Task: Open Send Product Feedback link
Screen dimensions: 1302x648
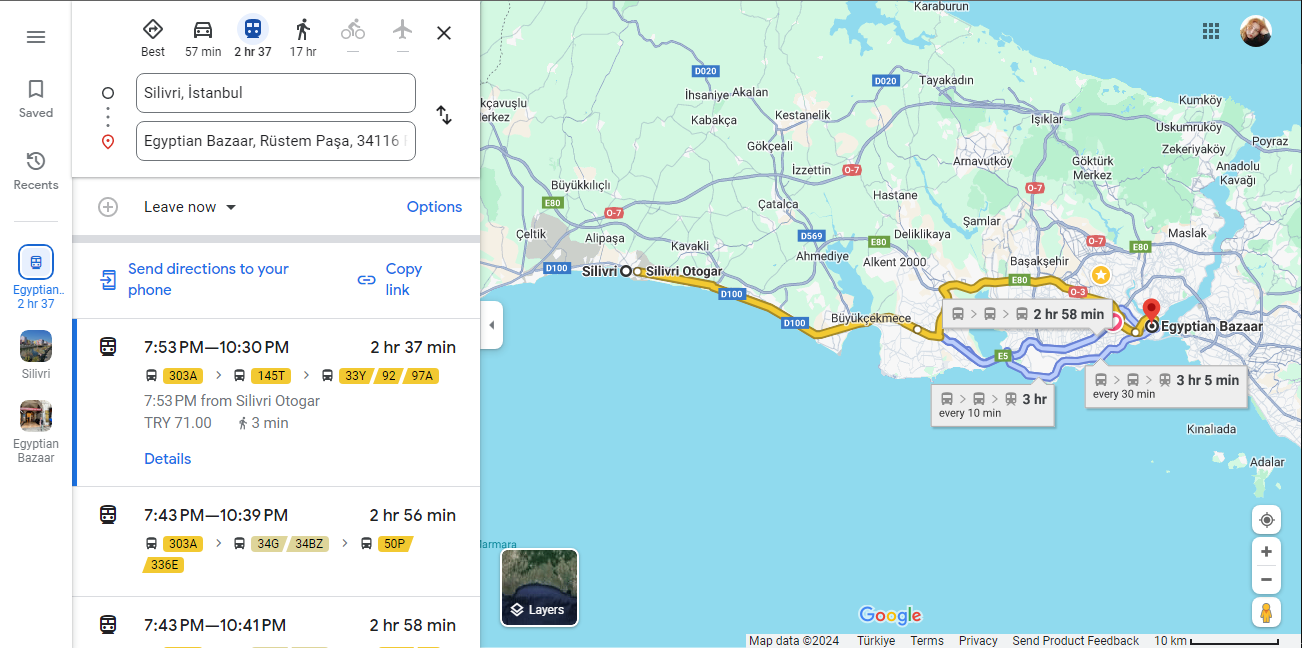Action: click(1075, 641)
